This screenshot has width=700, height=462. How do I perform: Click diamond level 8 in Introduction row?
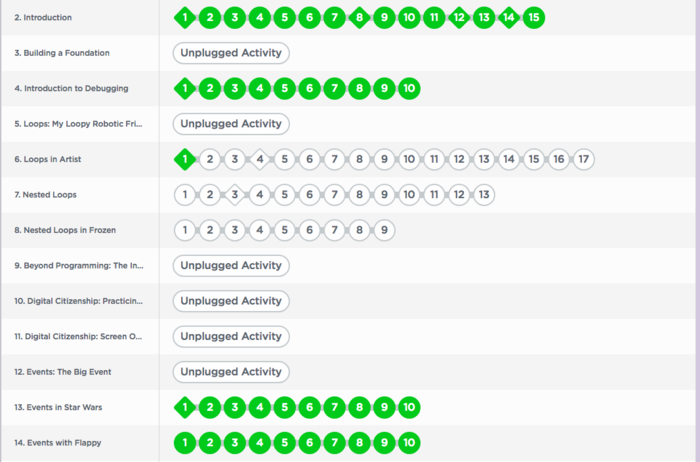(x=359, y=17)
